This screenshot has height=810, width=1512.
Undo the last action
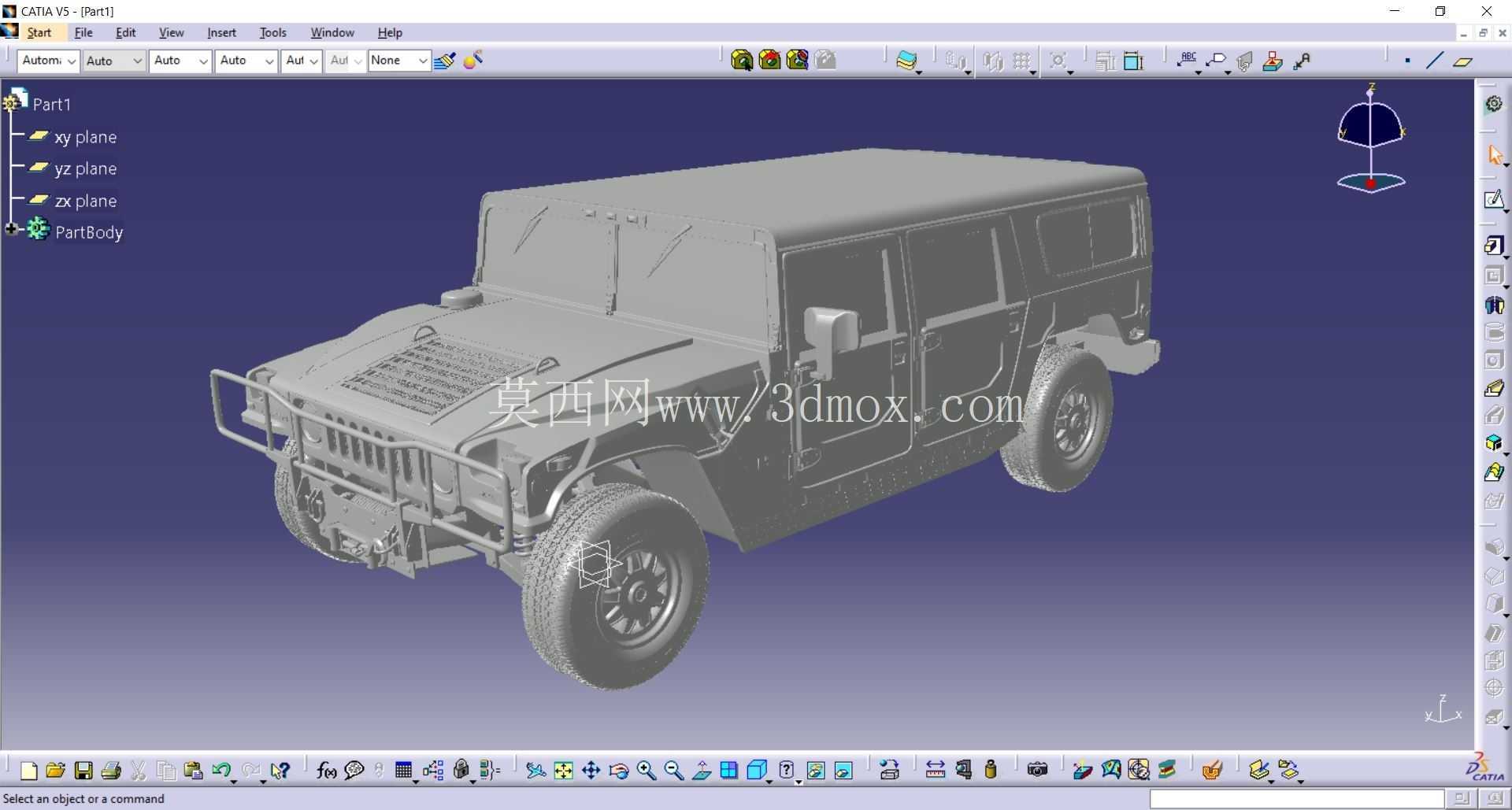tap(220, 770)
